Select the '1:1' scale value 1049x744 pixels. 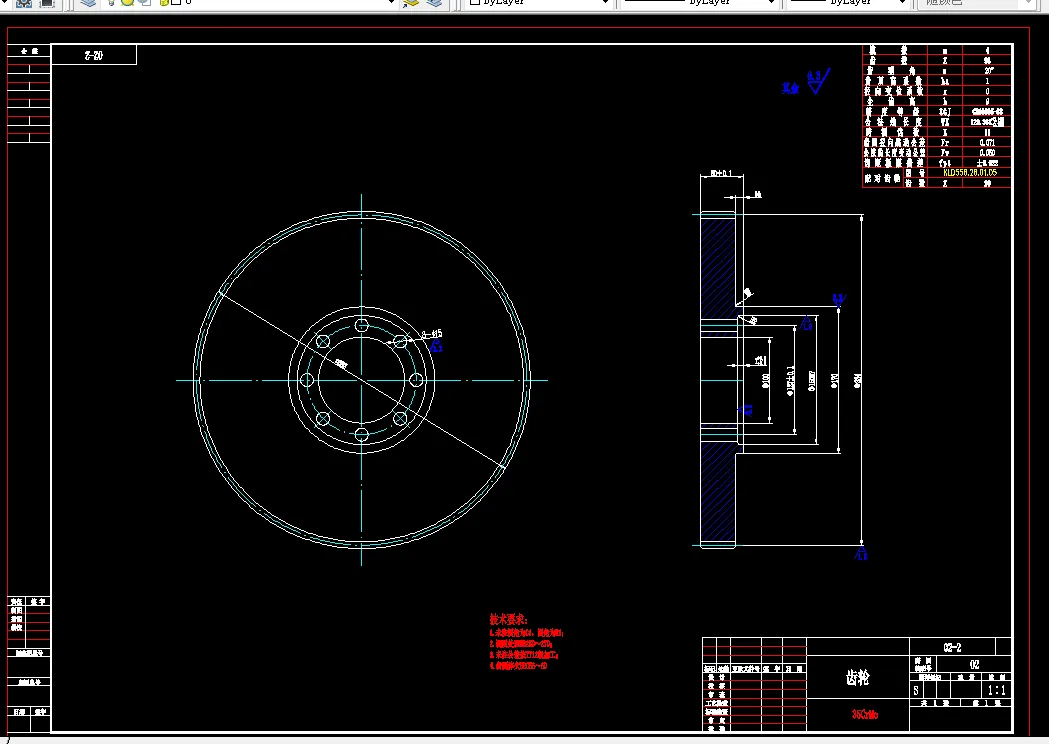pos(996,690)
